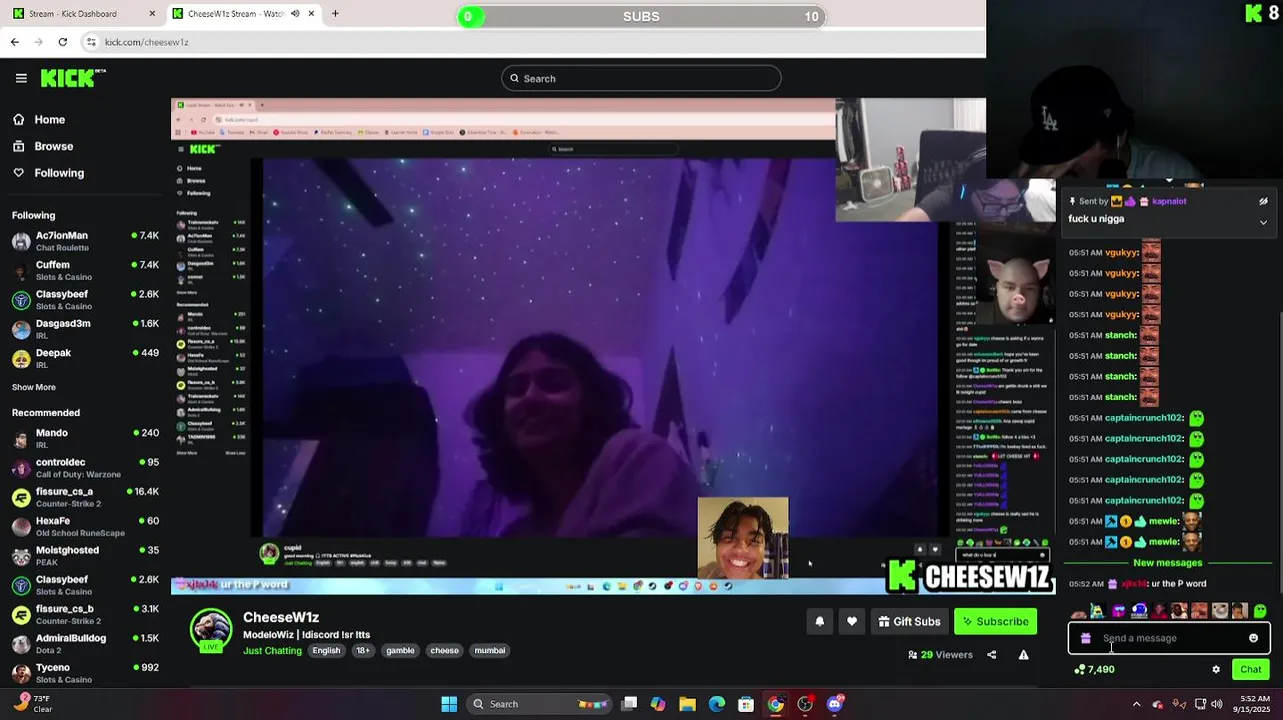Show hidden system tray icons
Image resolution: width=1283 pixels, height=720 pixels.
[1136, 704]
